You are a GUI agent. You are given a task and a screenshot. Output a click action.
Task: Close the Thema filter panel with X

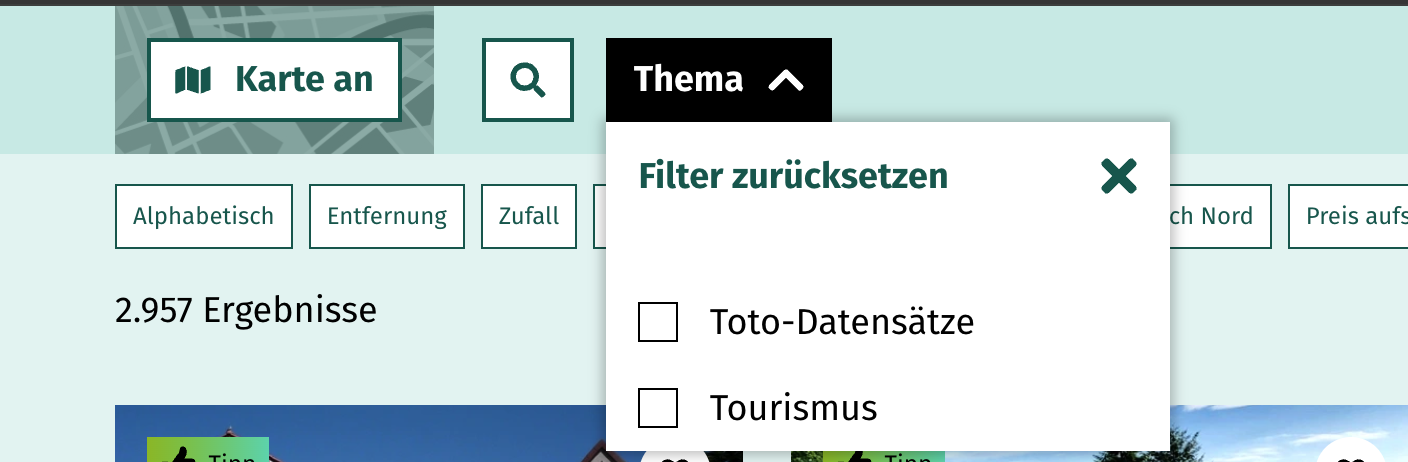[1118, 177]
